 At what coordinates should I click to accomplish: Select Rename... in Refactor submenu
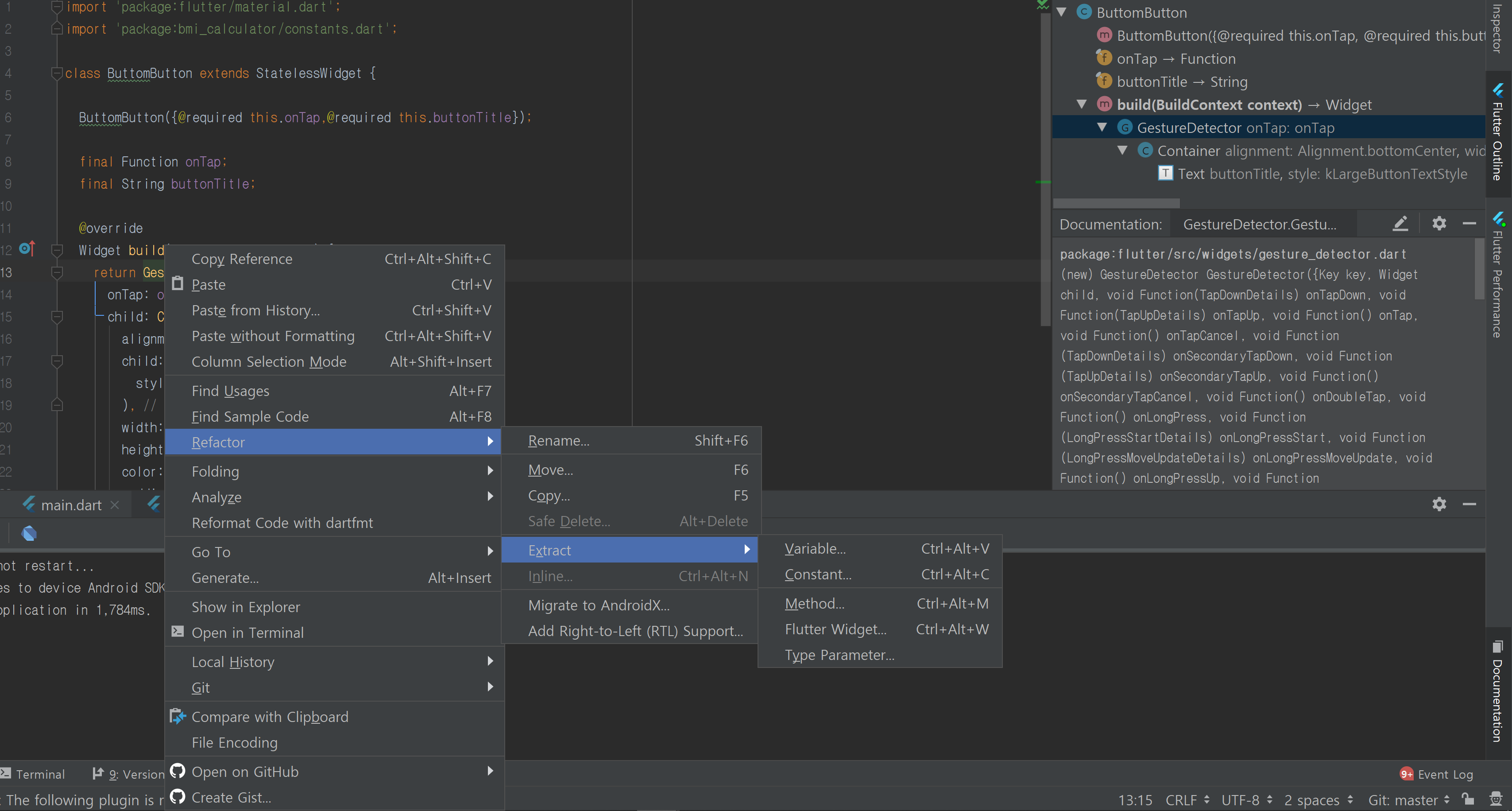tap(559, 441)
